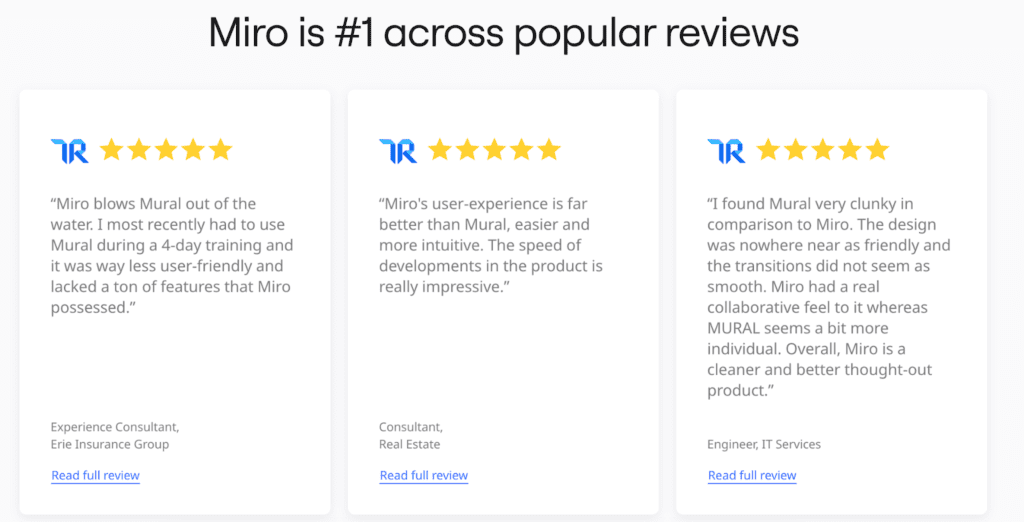Select the first star in the Erie Insurance review

pos(111,150)
